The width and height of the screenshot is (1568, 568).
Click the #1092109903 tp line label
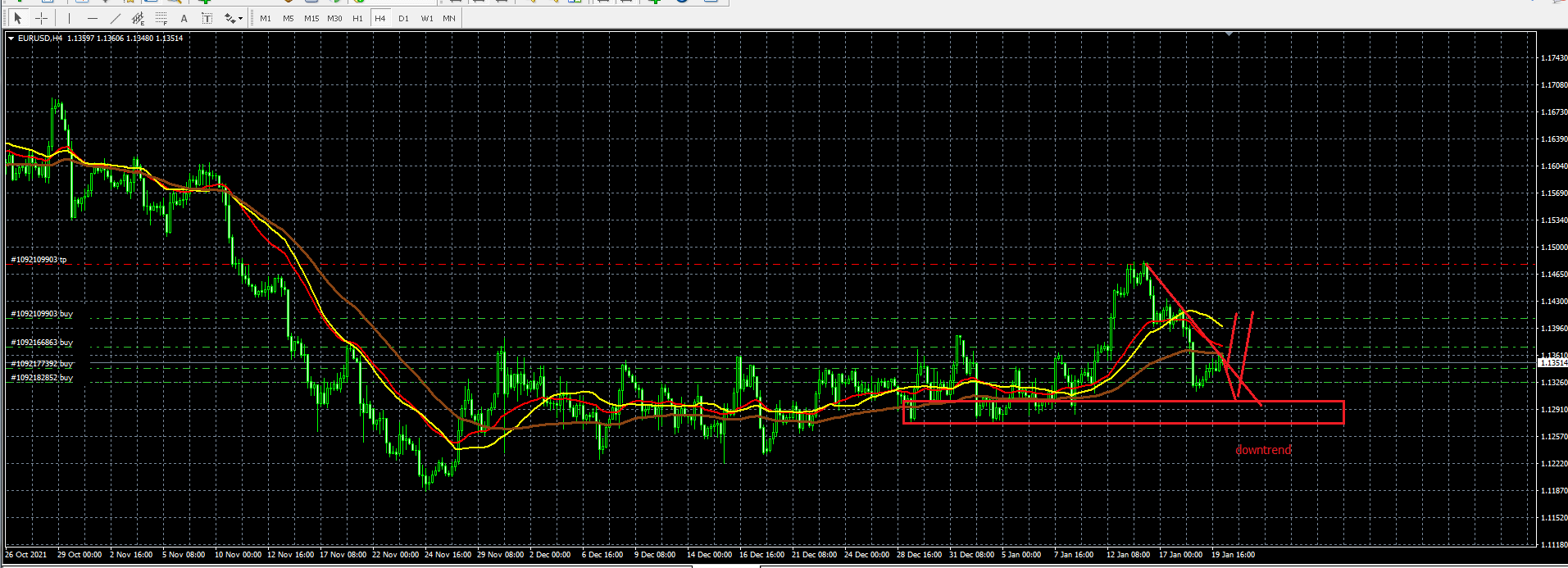(x=39, y=260)
